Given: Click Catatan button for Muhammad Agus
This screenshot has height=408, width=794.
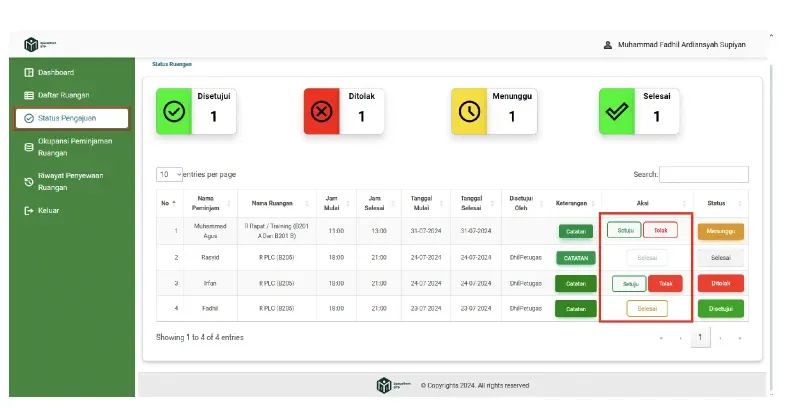Looking at the screenshot, I should click(x=576, y=231).
